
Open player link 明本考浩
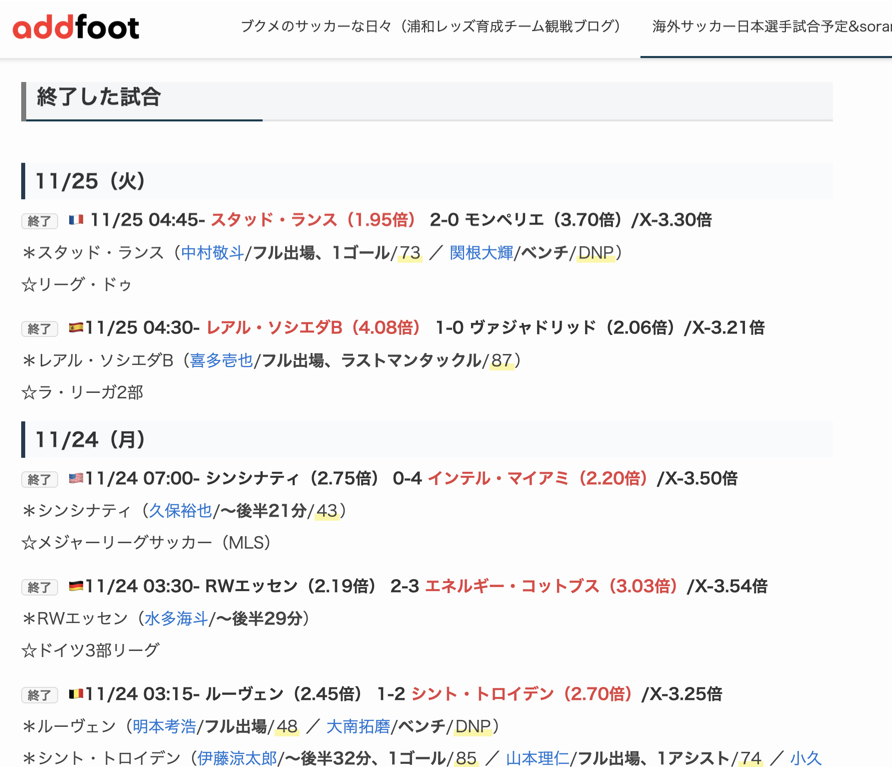164,727
